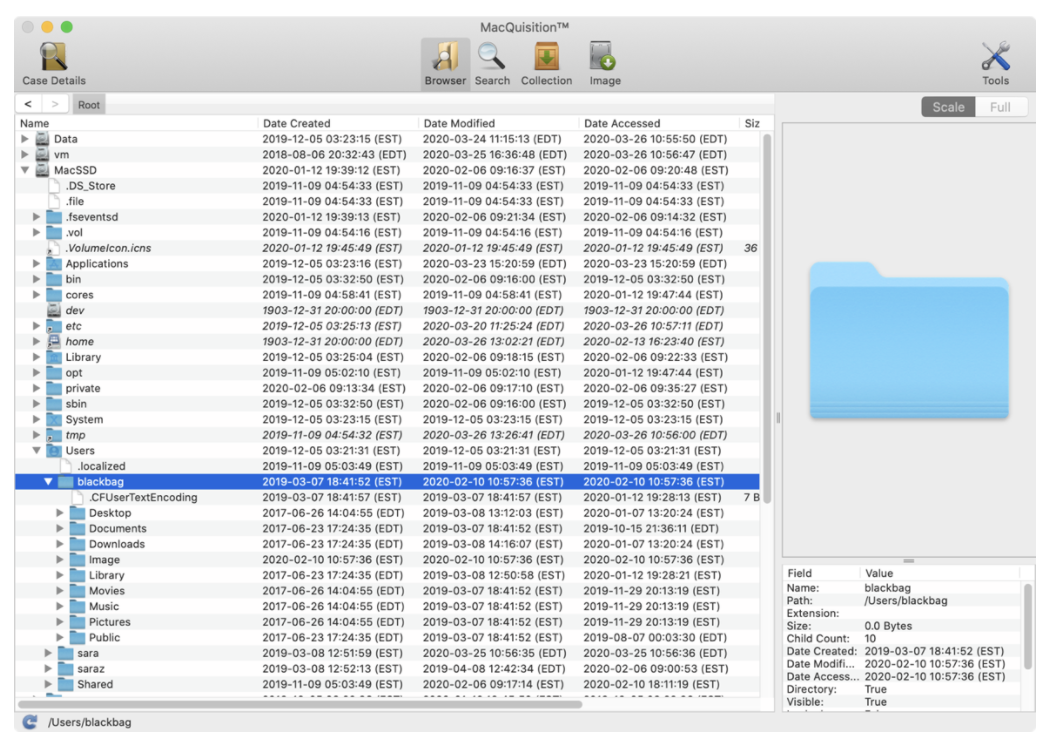Open the Collection box icon
The image size is (1050, 746).
546,56
